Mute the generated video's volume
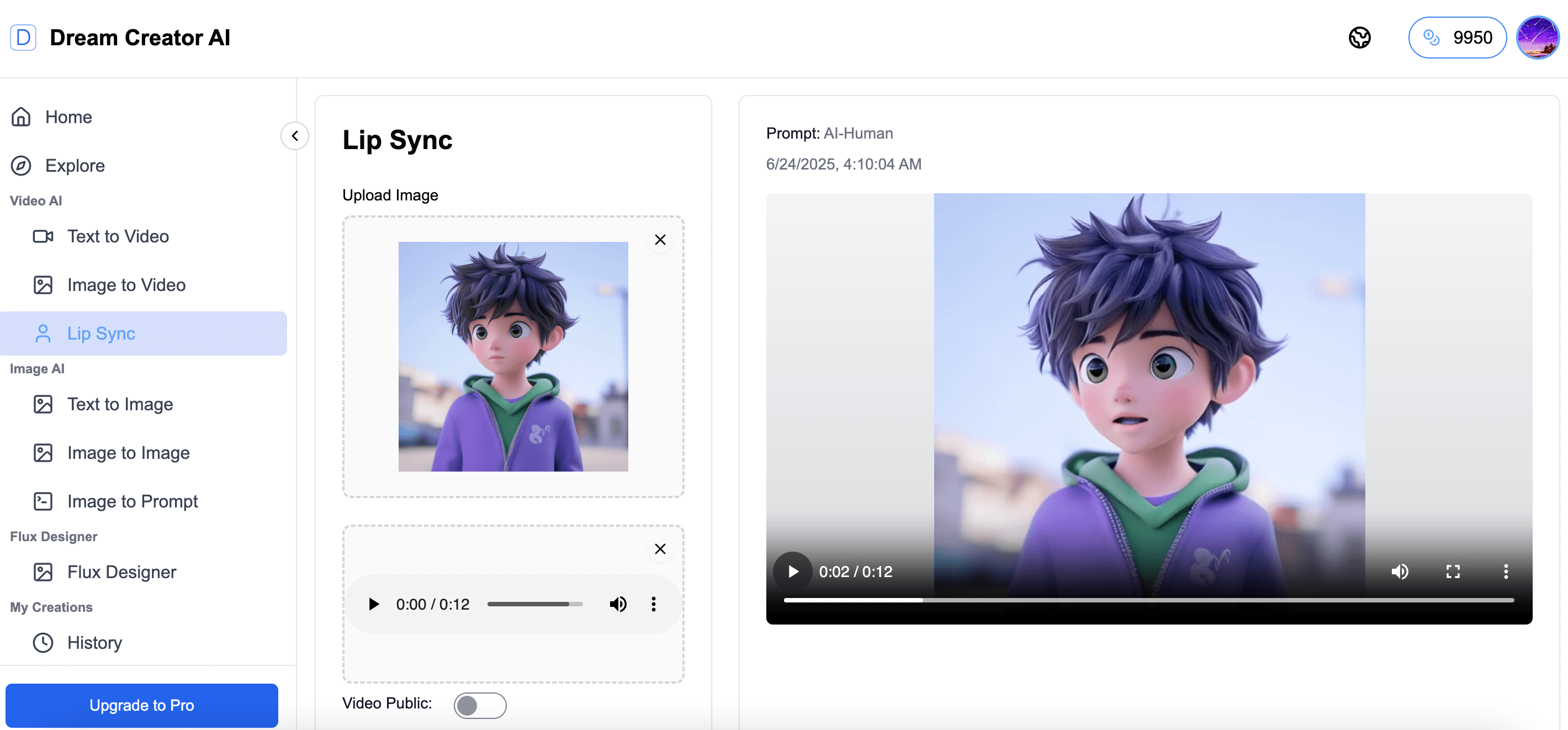This screenshot has height=730, width=1568. [1399, 571]
